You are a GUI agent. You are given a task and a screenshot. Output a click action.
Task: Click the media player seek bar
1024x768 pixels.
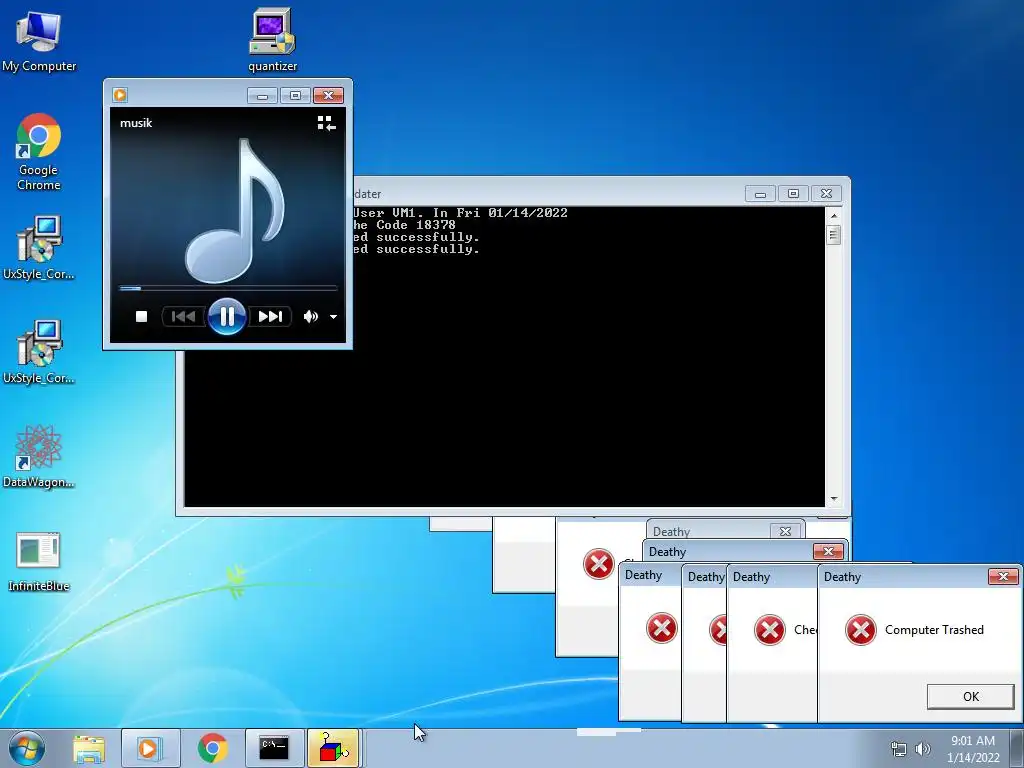(x=227, y=287)
